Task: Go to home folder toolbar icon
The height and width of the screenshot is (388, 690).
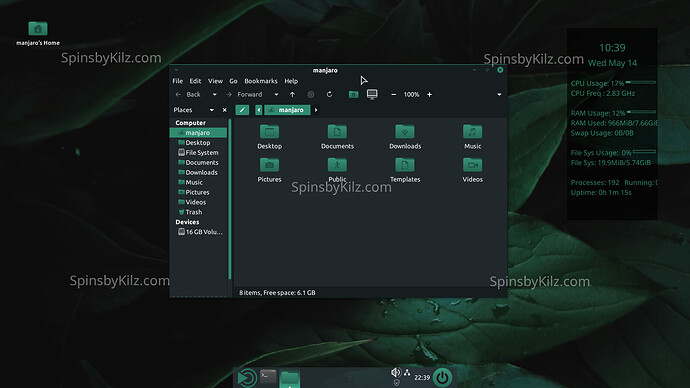Action: (x=353, y=94)
